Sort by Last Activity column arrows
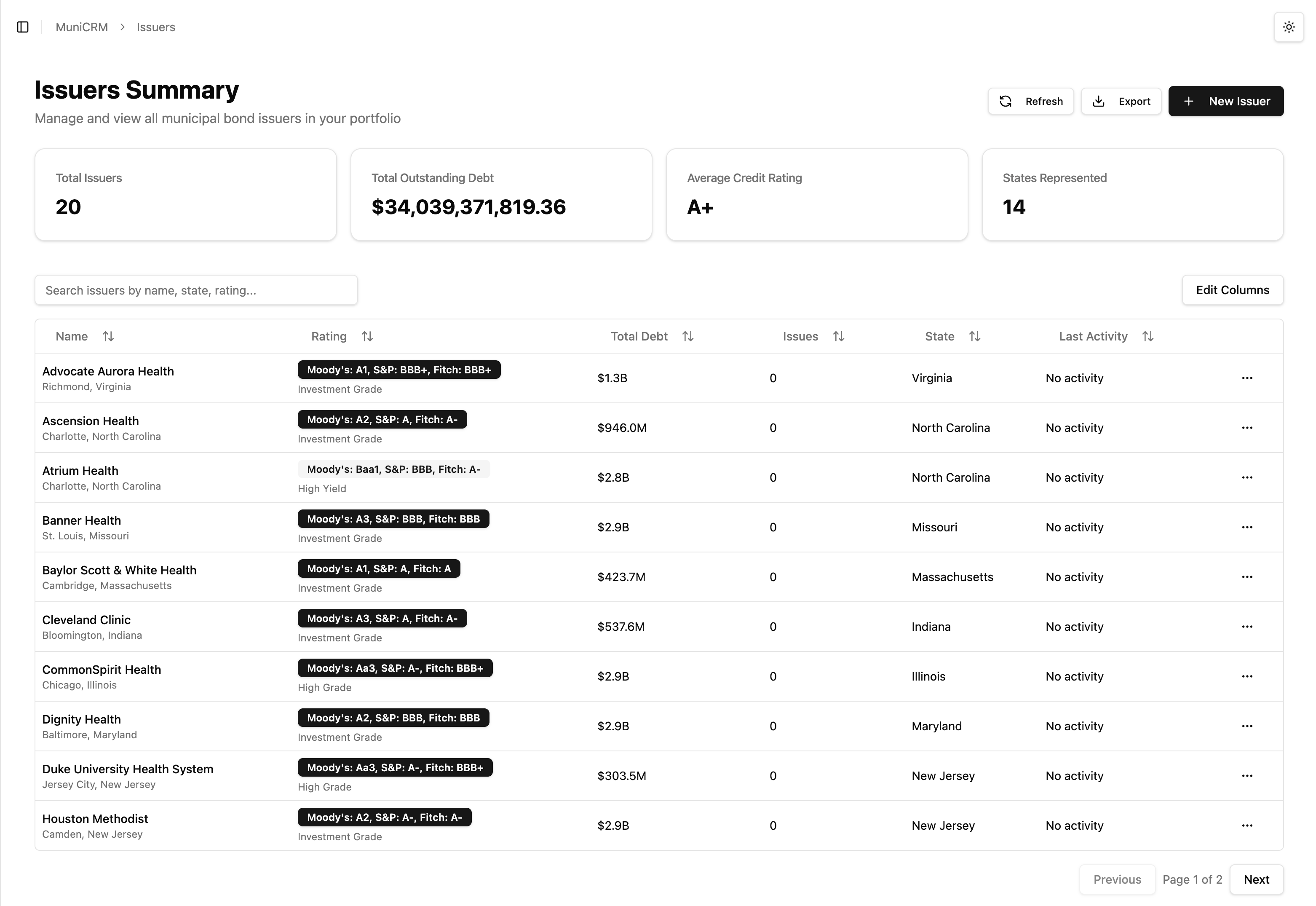The height and width of the screenshot is (906, 1316). click(1148, 337)
